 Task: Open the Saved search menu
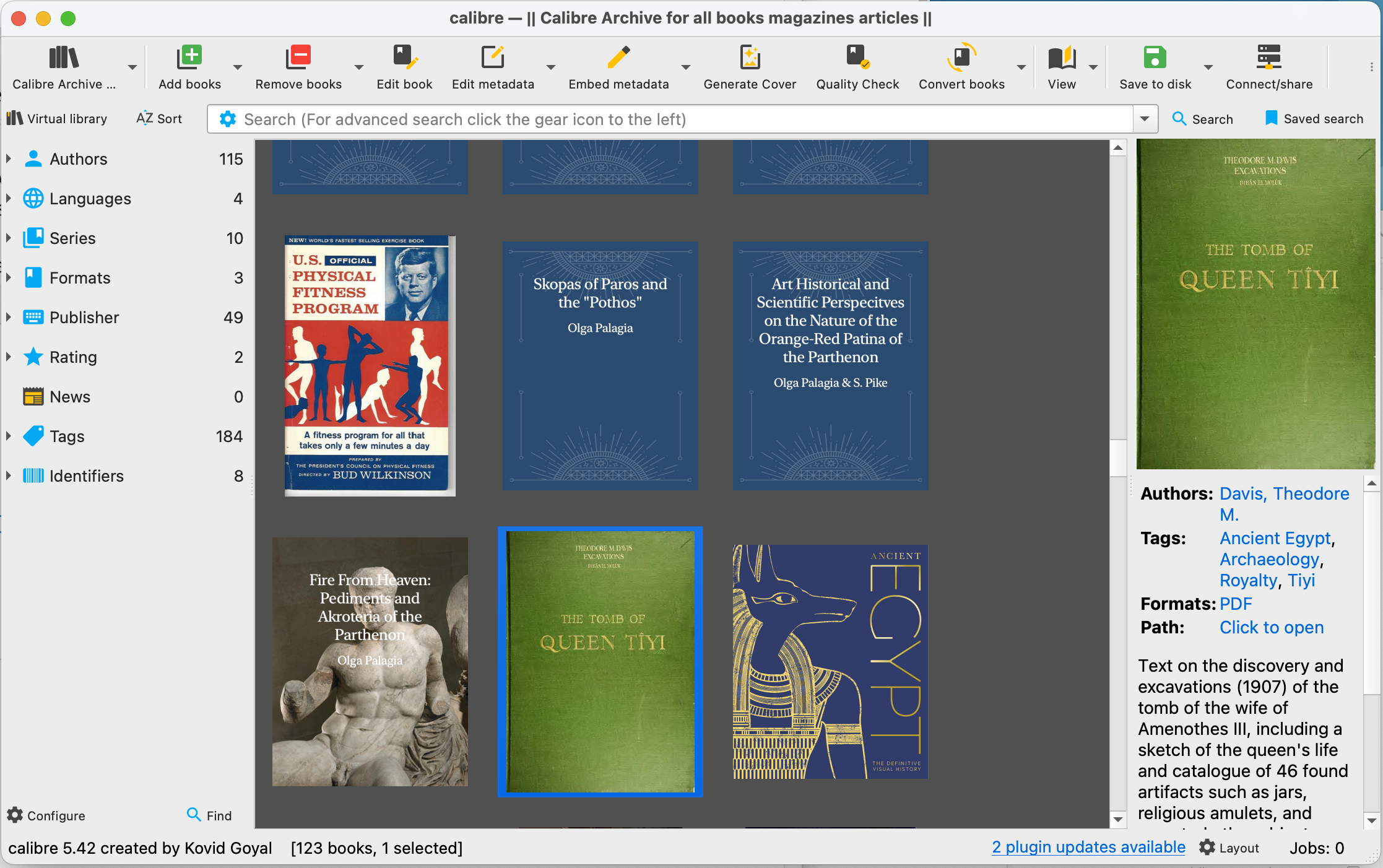(1314, 119)
